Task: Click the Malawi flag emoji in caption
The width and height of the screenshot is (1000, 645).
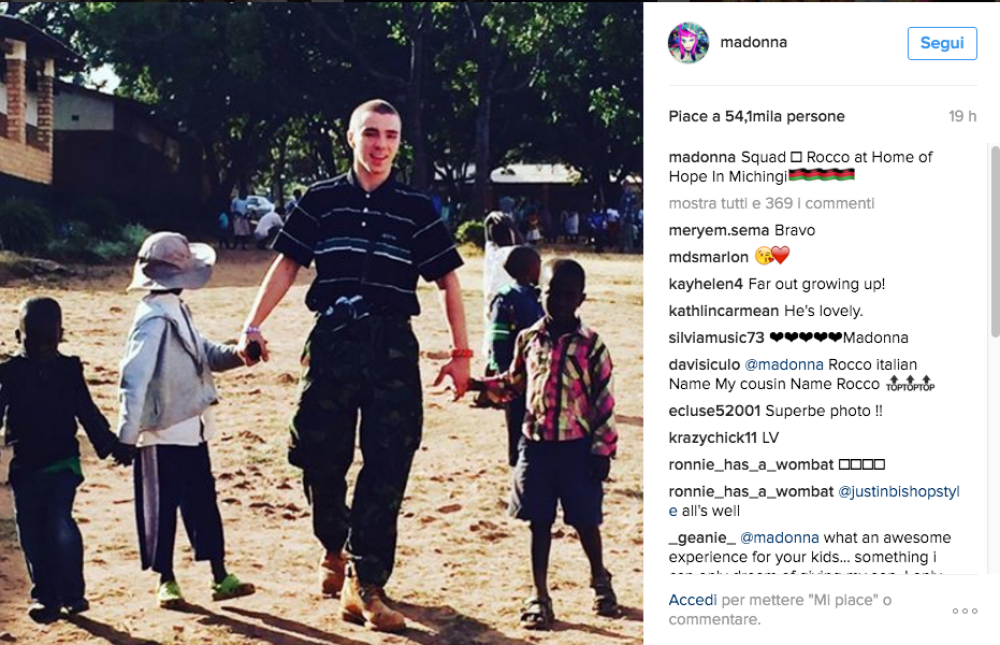Action: pos(821,174)
